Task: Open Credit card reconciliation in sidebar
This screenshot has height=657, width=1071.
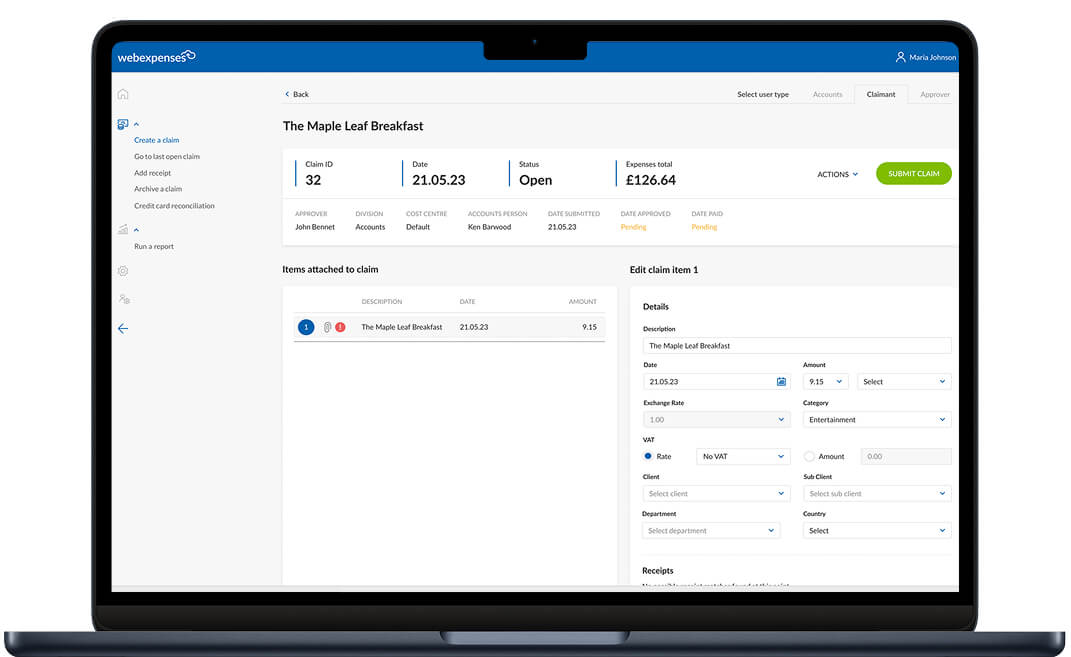Action: 174,206
